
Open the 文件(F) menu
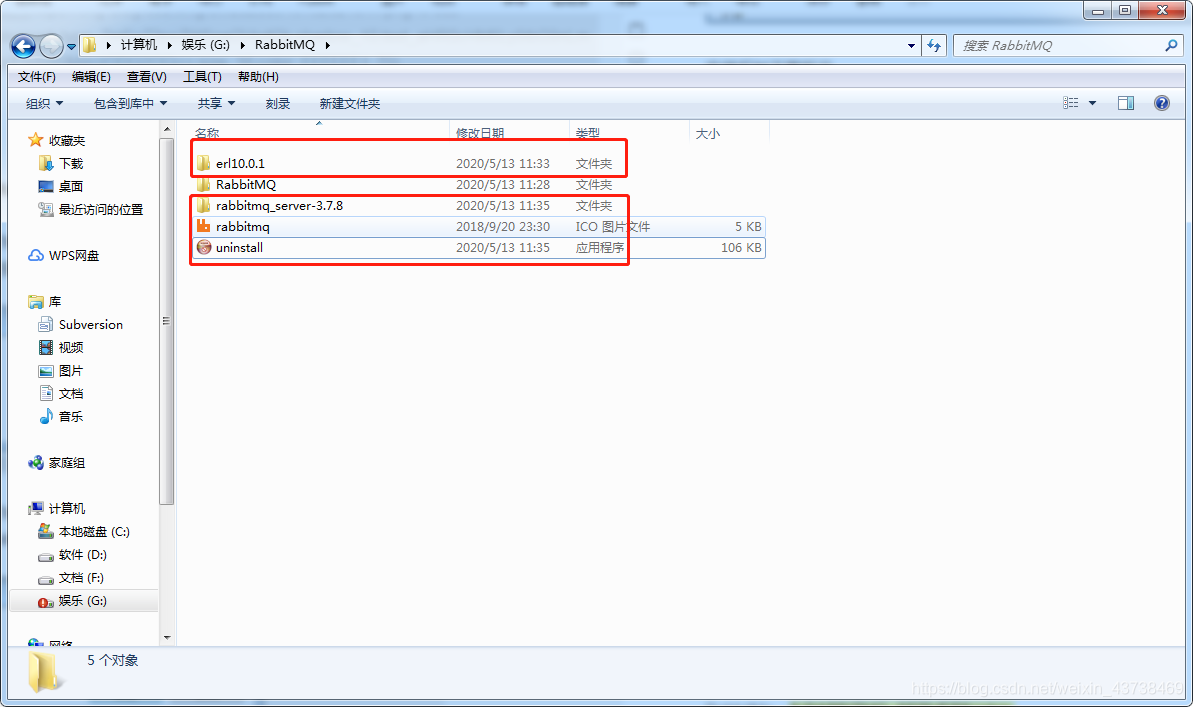click(37, 77)
